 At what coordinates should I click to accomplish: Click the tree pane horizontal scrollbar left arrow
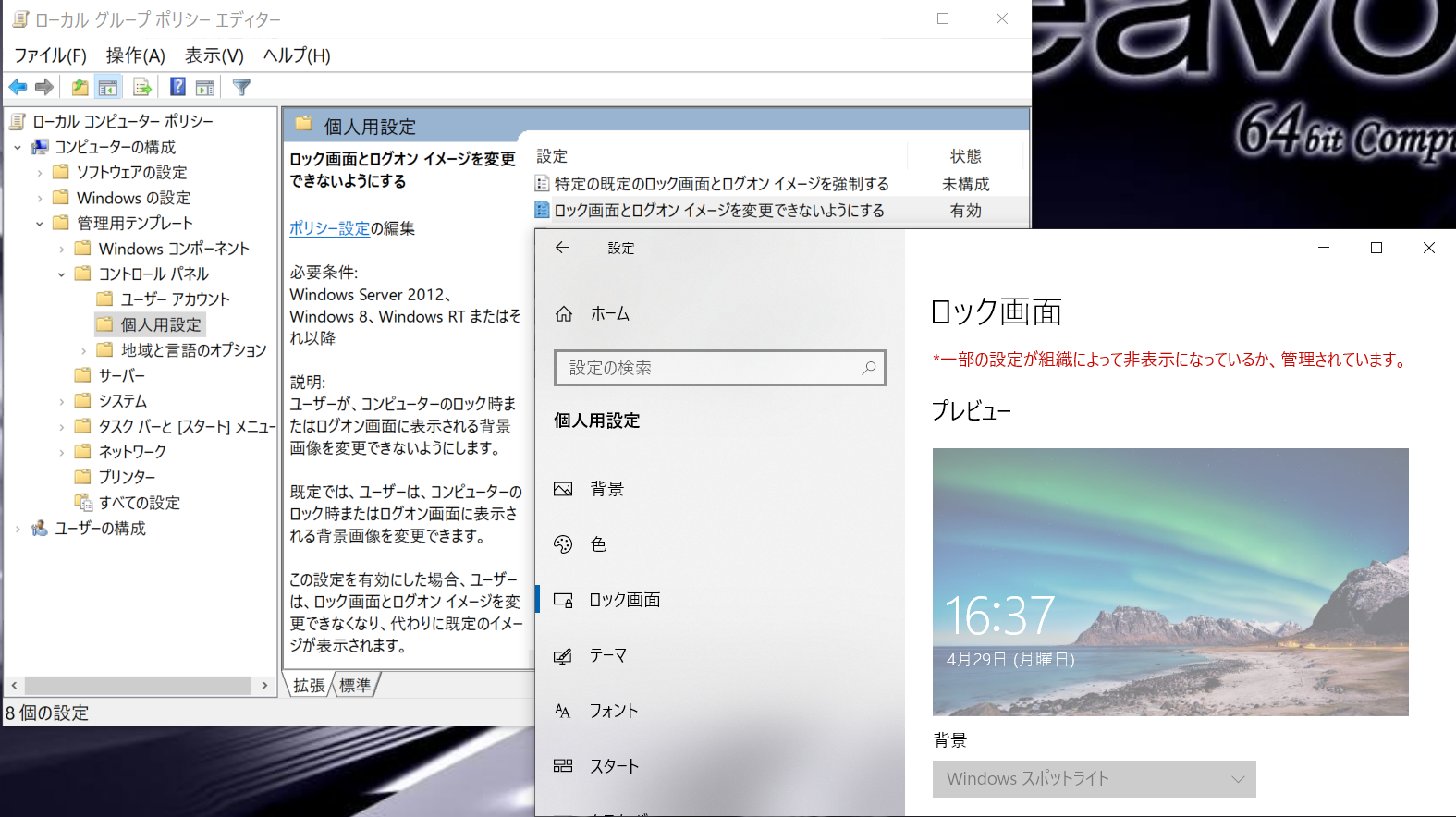tap(14, 686)
